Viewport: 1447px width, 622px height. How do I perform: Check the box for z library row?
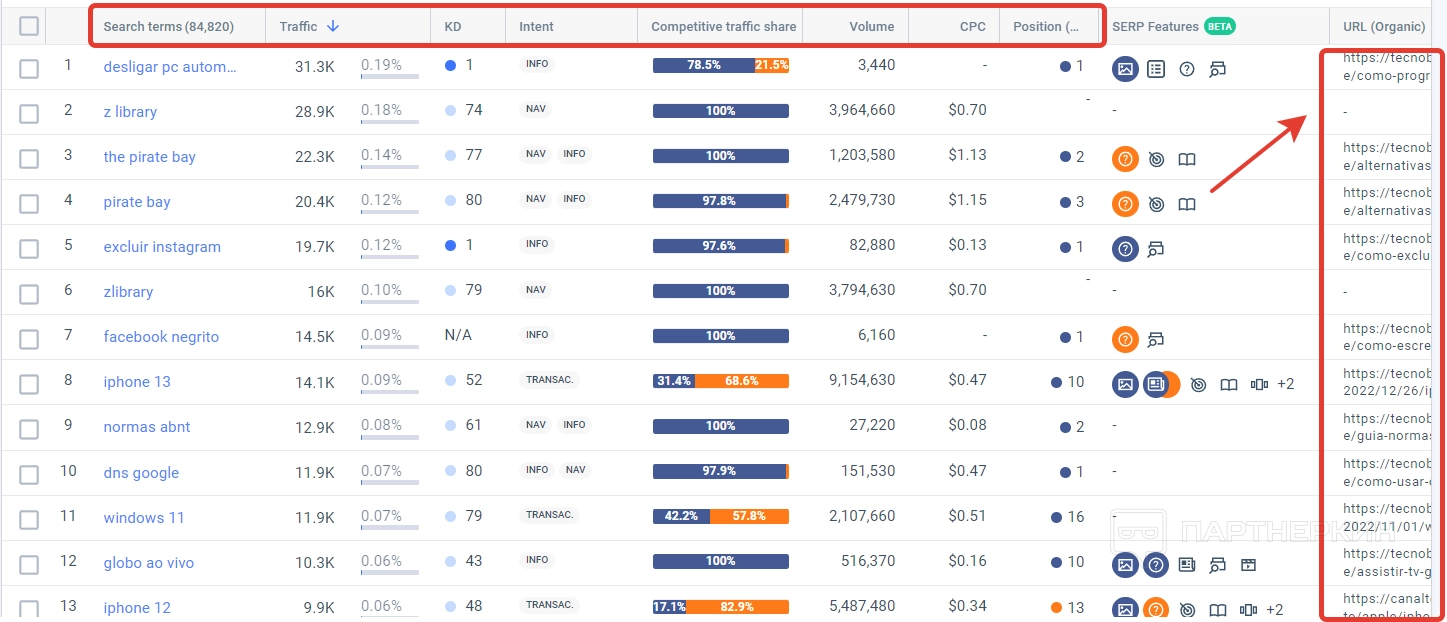tap(29, 114)
